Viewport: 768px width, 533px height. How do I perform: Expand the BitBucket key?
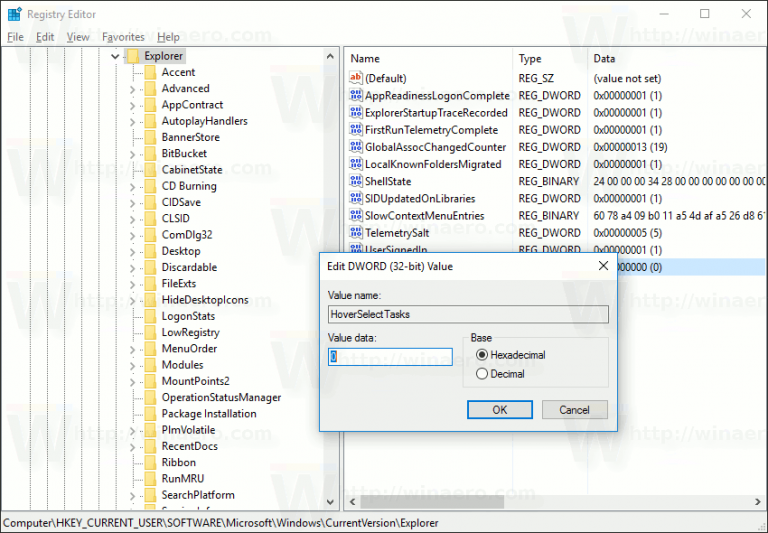[132, 154]
